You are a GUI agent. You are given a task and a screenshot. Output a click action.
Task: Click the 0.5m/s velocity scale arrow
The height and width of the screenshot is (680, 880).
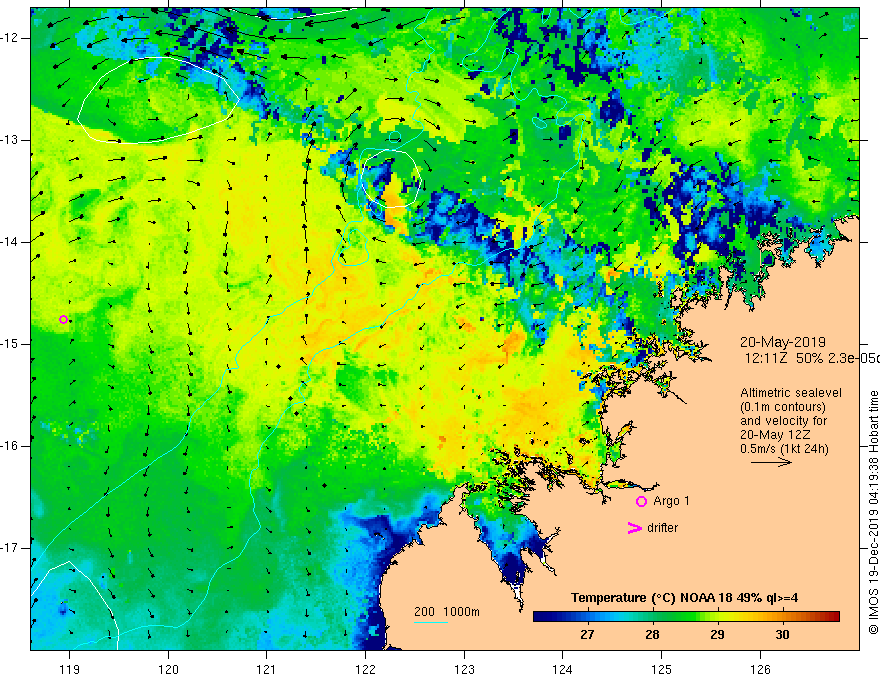coord(771,462)
